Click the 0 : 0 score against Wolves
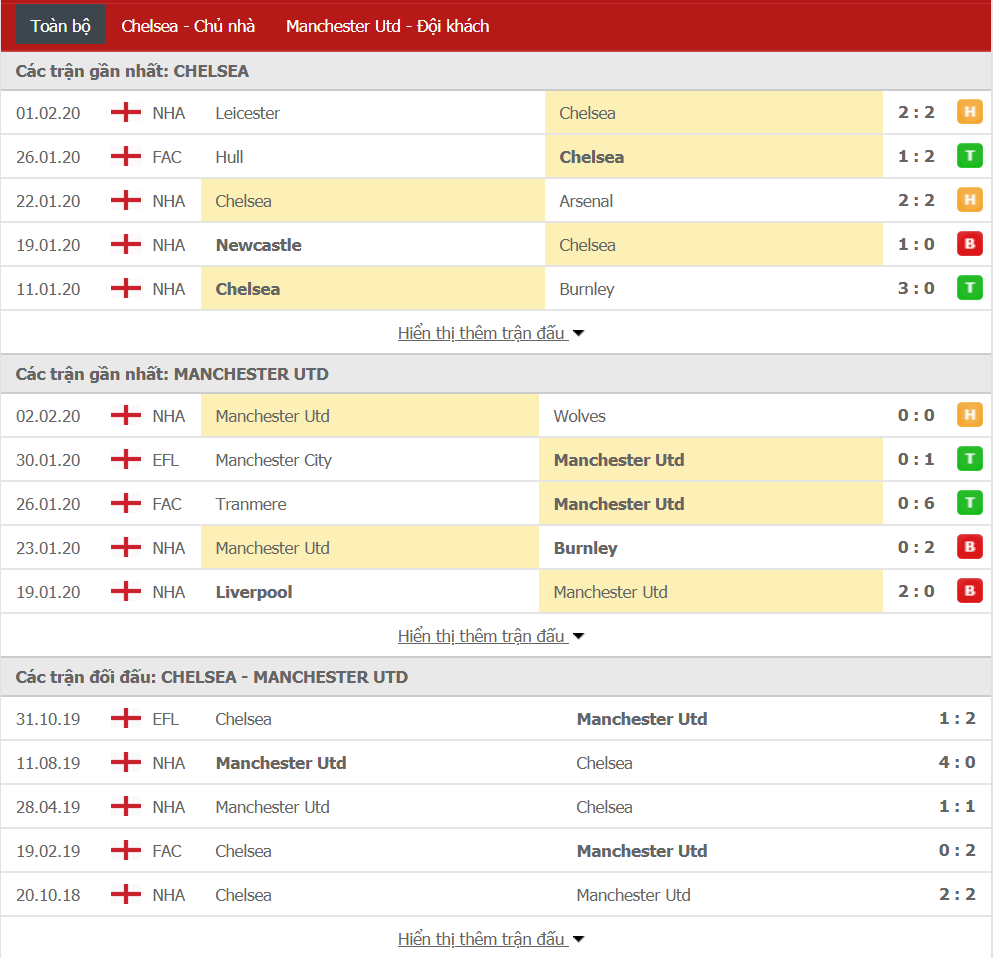The width and height of the screenshot is (993, 958). coord(916,416)
